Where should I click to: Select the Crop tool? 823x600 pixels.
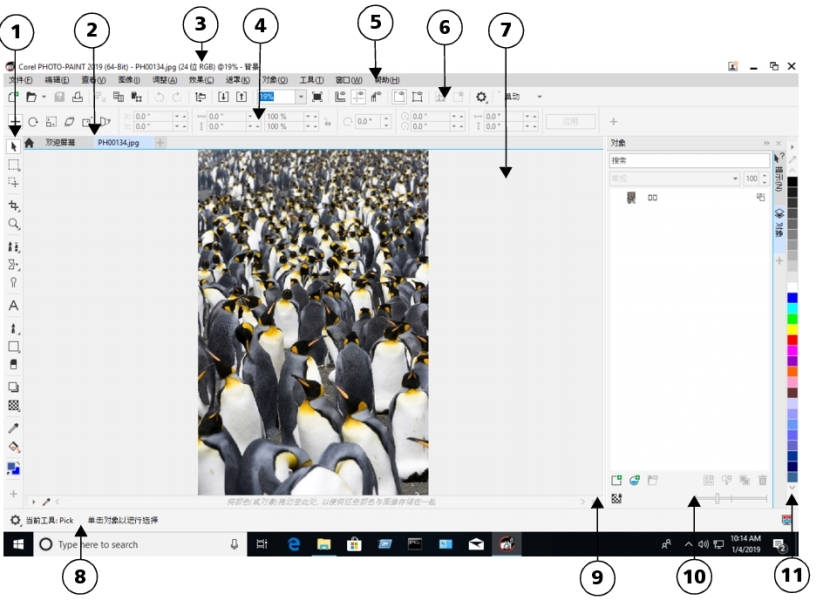point(14,205)
